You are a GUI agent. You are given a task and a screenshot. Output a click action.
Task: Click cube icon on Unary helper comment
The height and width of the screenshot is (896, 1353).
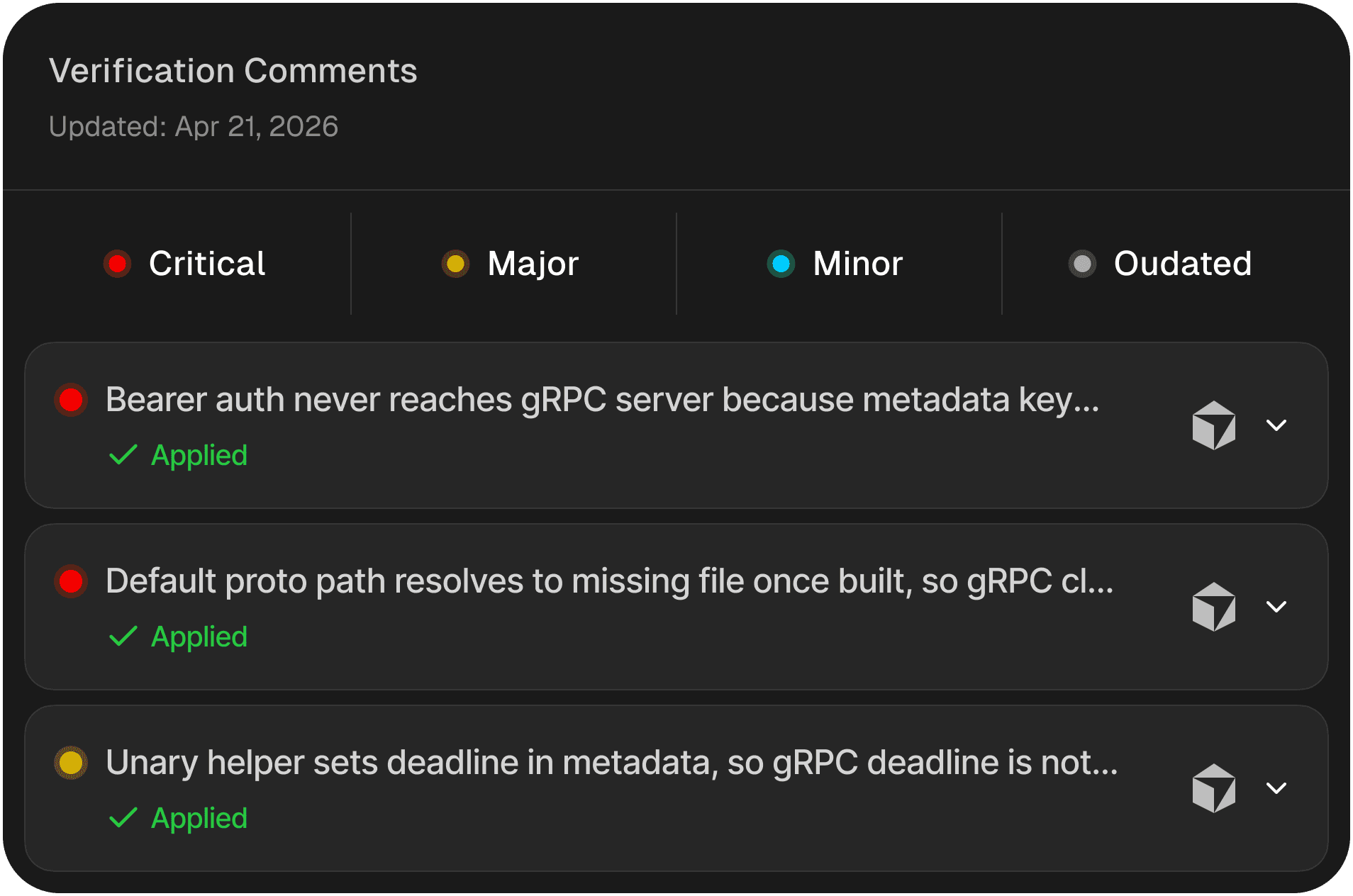pyautogui.click(x=1213, y=788)
